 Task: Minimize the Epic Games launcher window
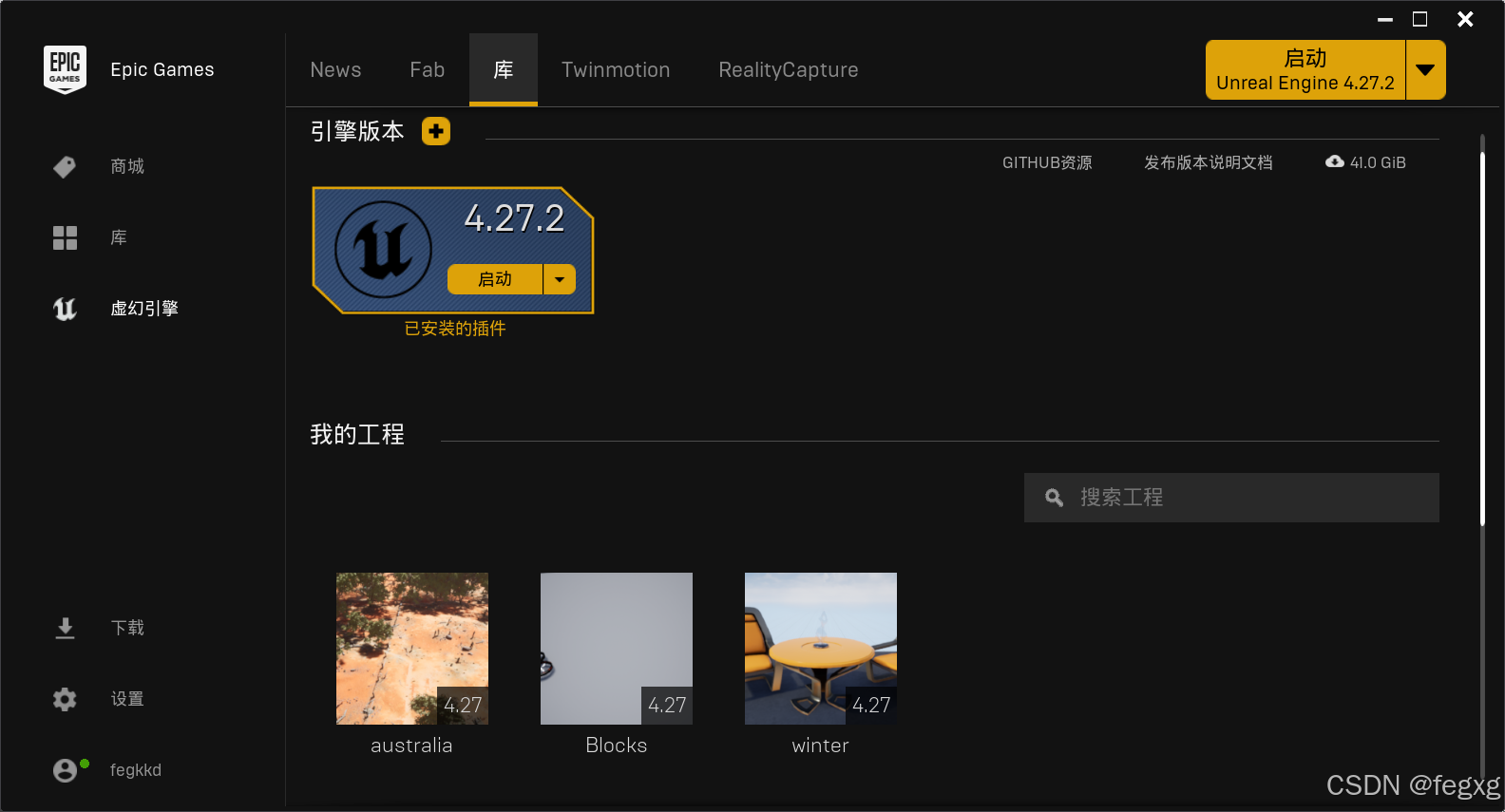click(x=1385, y=19)
